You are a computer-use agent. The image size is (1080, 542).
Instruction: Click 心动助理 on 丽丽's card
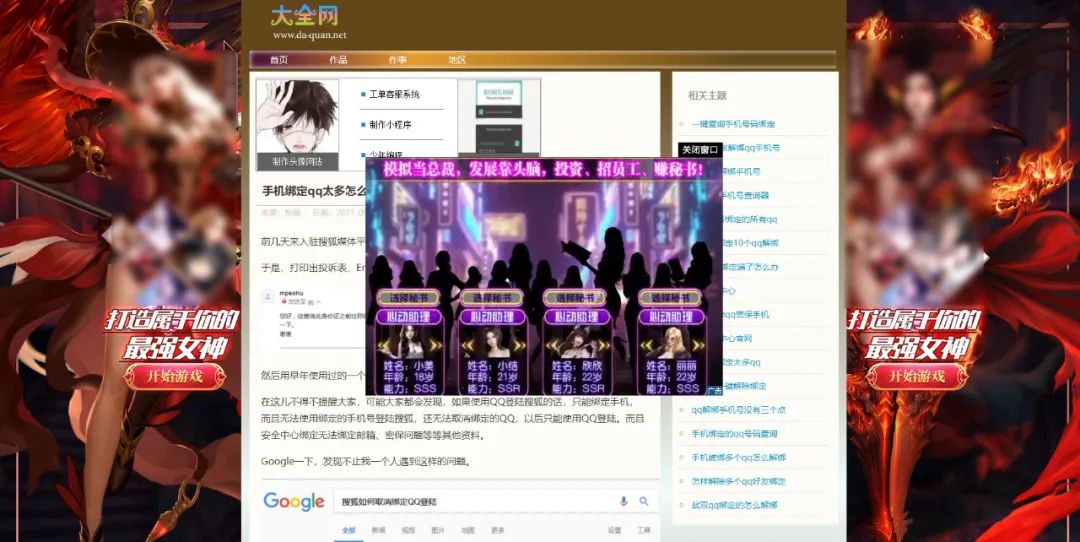(672, 317)
